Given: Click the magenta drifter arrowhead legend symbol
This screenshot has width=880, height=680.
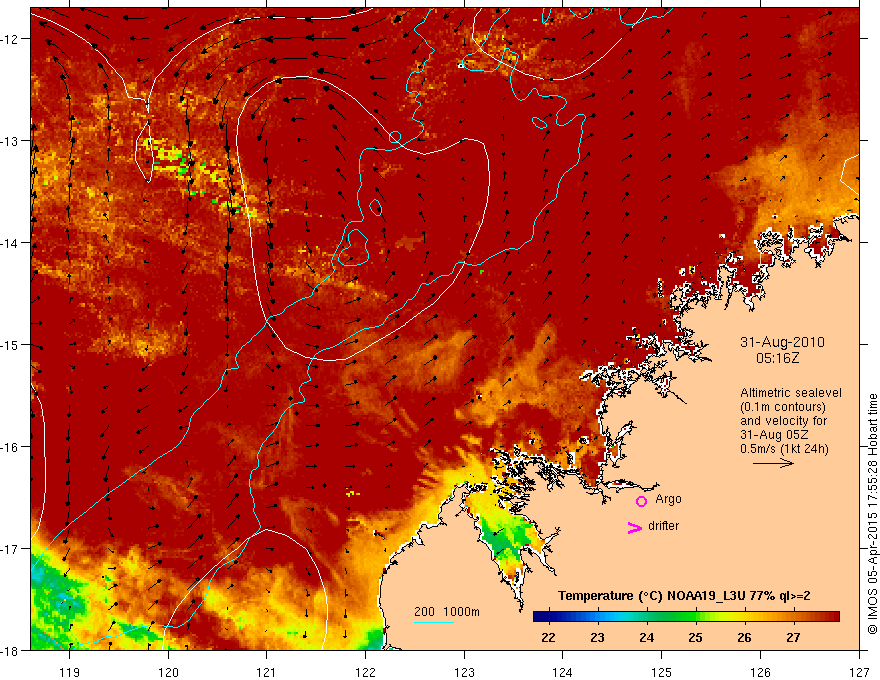Looking at the screenshot, I should [635, 527].
